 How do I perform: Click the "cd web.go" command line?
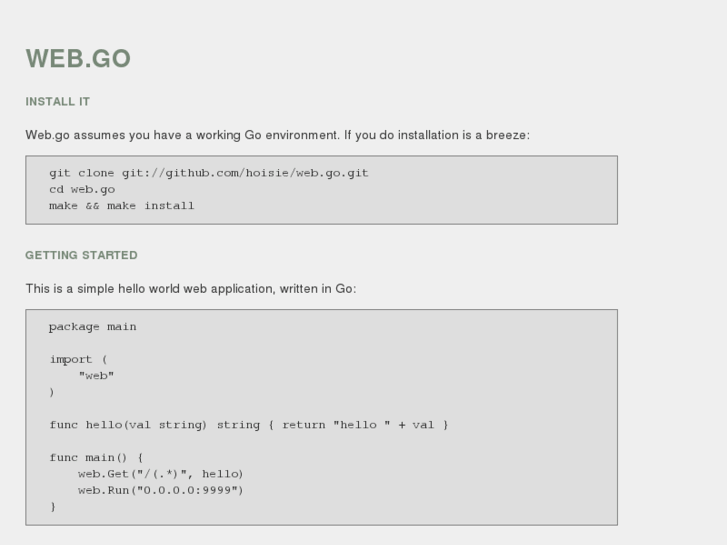click(82, 189)
